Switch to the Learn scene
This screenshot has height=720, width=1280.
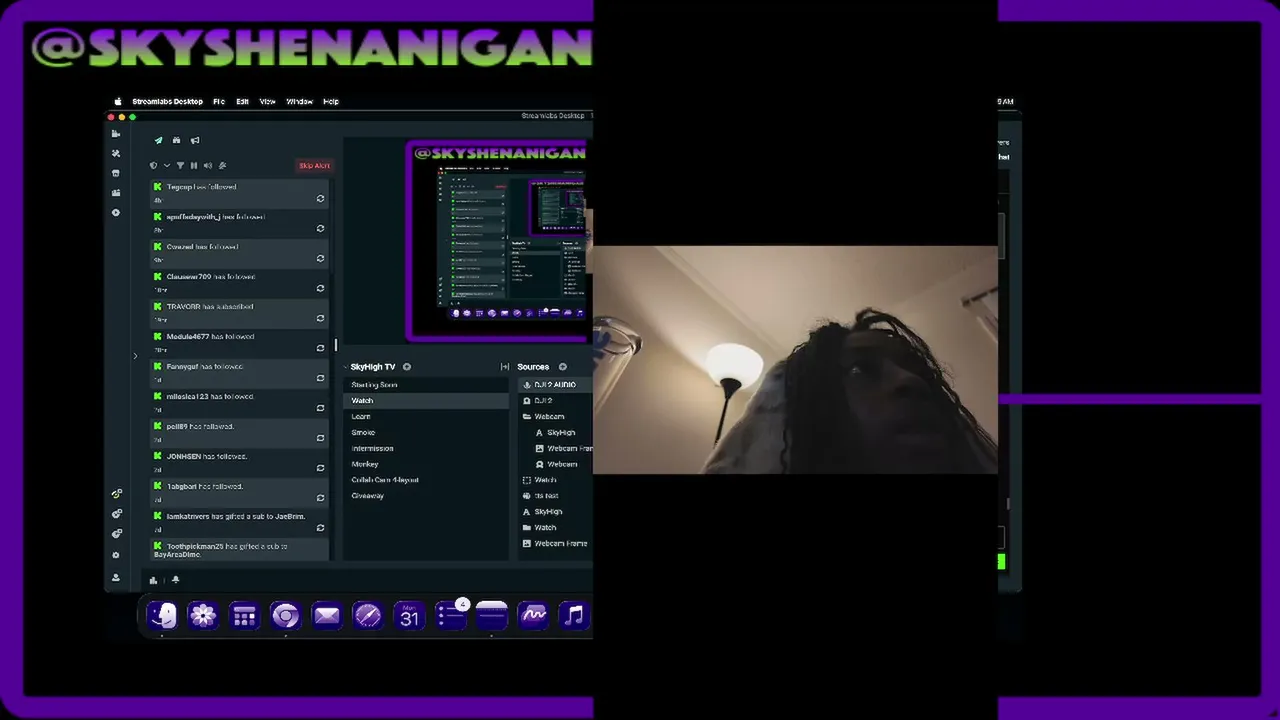426,416
